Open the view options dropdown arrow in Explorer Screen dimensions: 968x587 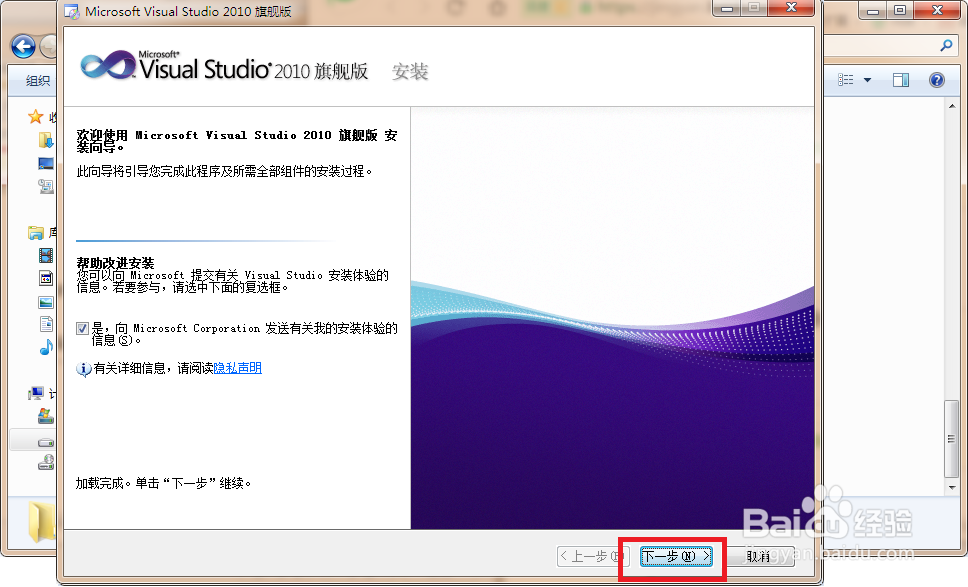[867, 80]
